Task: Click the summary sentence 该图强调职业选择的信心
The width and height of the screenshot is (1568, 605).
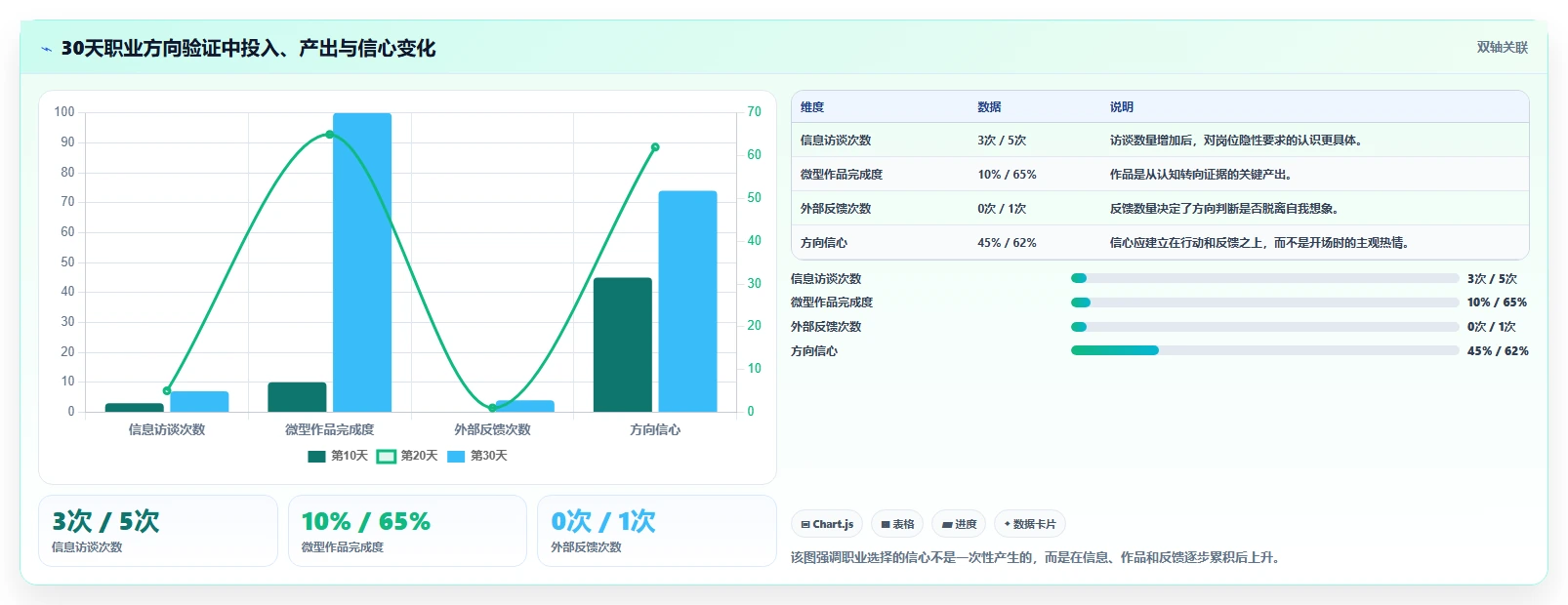Action: click(1035, 558)
